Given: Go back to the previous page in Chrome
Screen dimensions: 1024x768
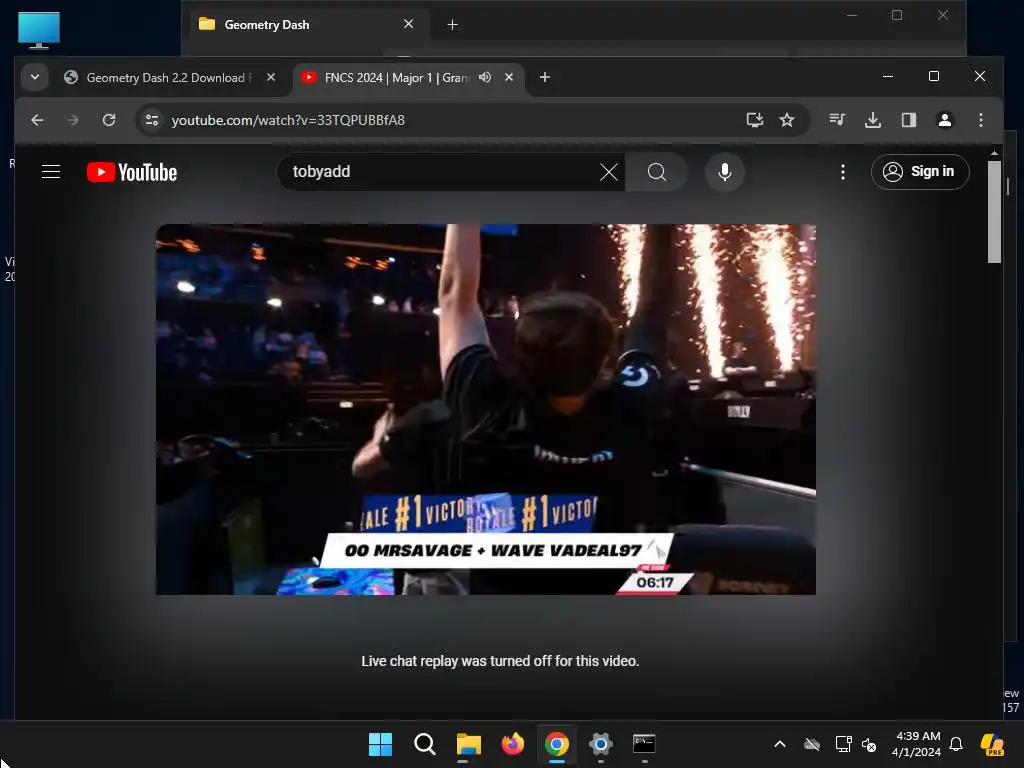Looking at the screenshot, I should coord(37,120).
